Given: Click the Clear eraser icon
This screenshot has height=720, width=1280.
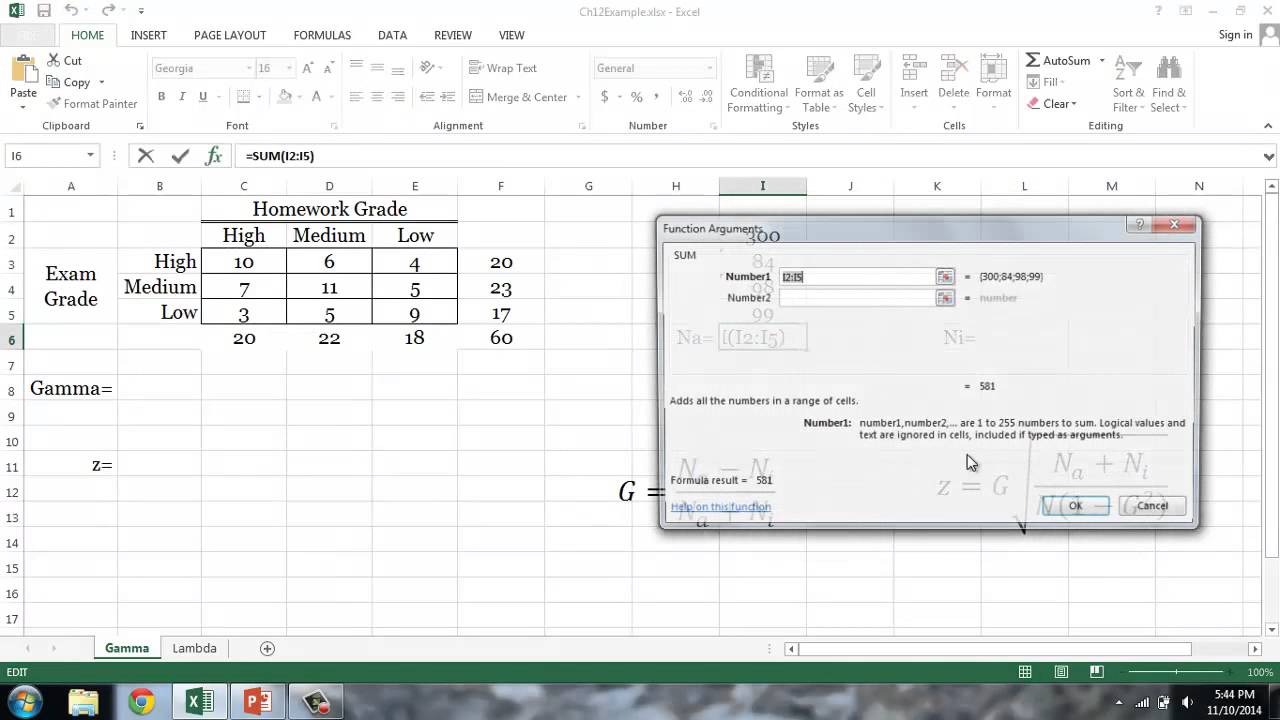Looking at the screenshot, I should pos(1033,104).
